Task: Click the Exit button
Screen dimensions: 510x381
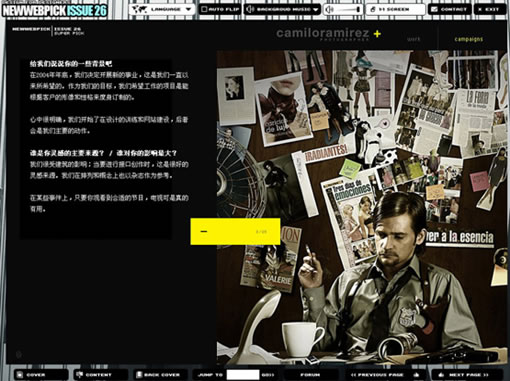Action: [x=489, y=9]
